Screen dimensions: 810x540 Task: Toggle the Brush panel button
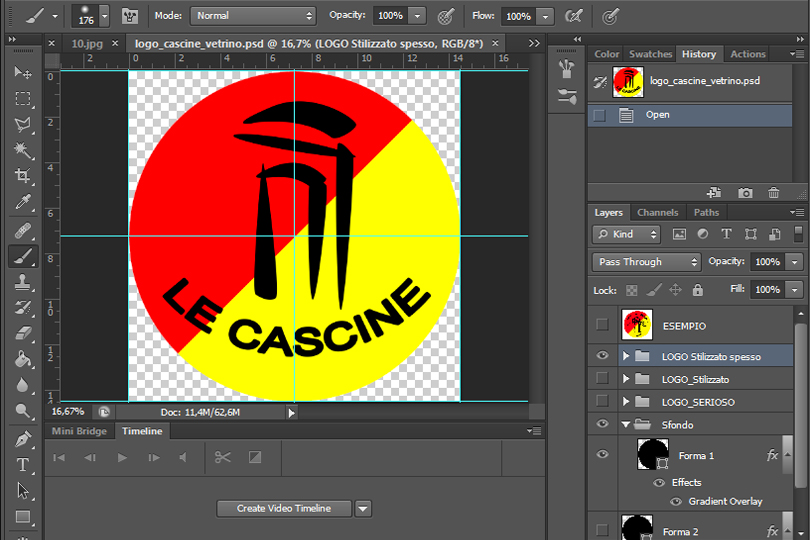point(130,16)
